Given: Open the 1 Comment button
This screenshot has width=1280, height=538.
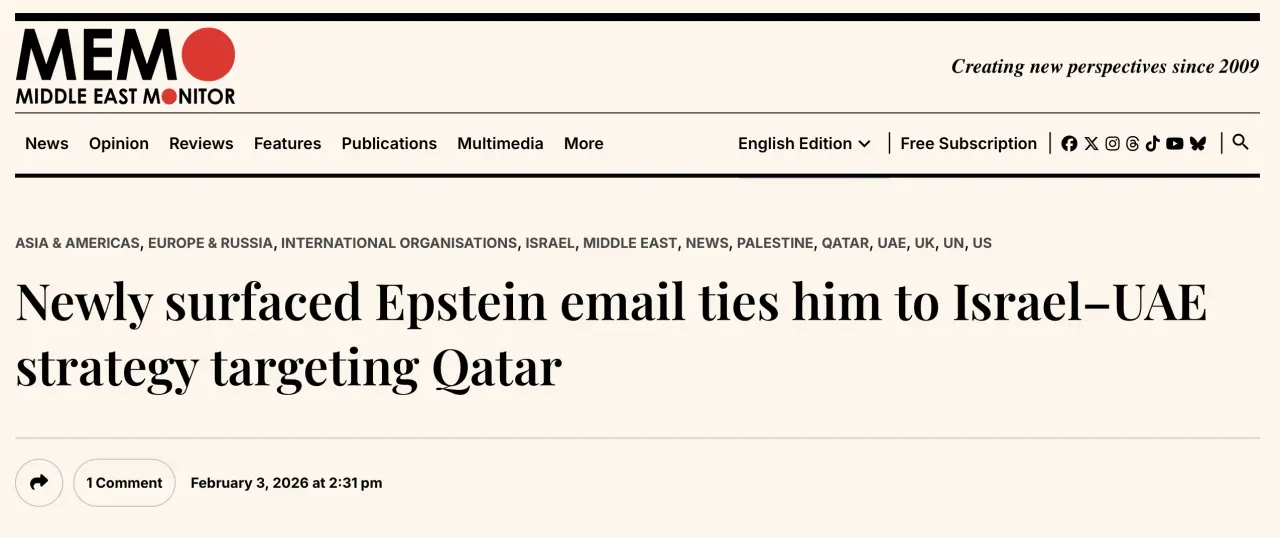Looking at the screenshot, I should (124, 483).
